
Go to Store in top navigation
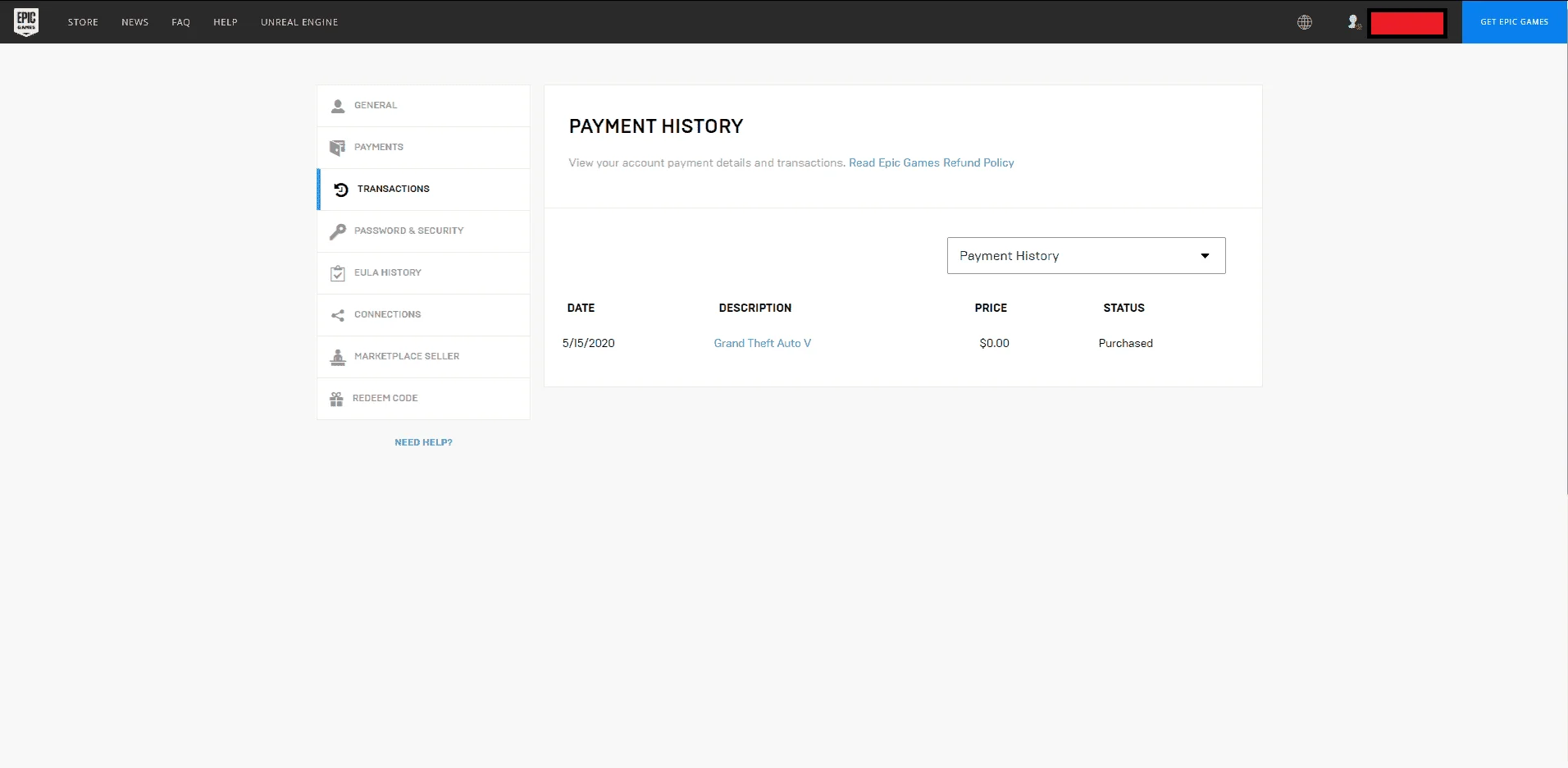(x=83, y=22)
